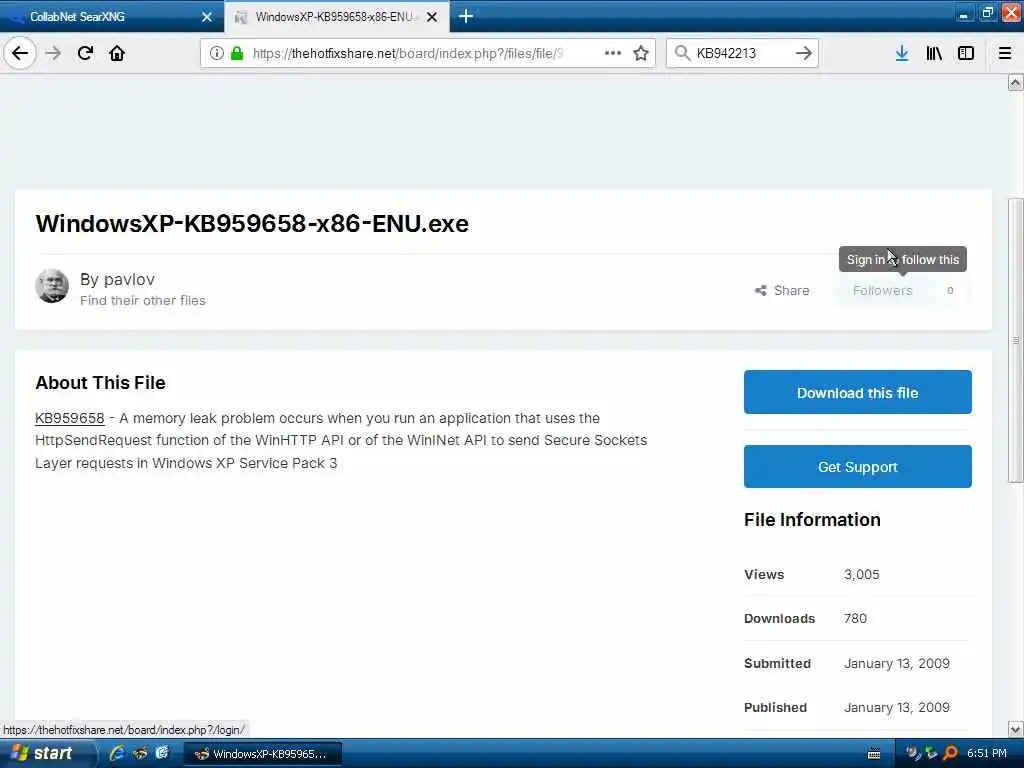This screenshot has width=1024, height=768.
Task: Select WindowsXP-KB95965 taskbar window button
Action: (263, 754)
